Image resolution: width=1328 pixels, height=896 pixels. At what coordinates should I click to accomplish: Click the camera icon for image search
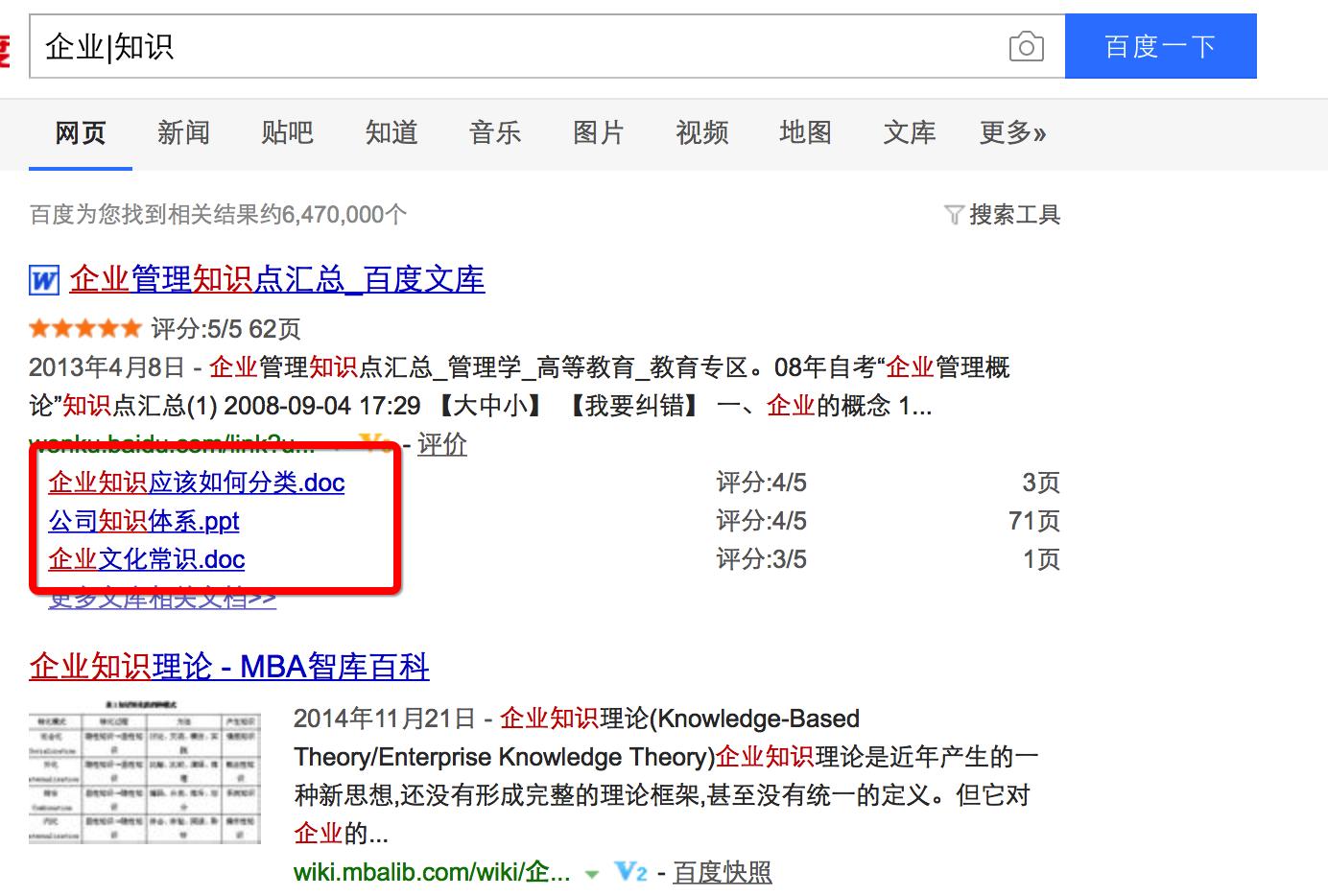tap(1026, 46)
